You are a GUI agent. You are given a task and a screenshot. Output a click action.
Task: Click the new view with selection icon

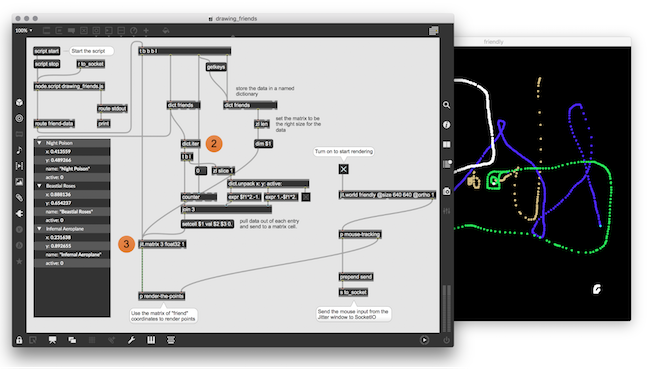(x=33, y=340)
